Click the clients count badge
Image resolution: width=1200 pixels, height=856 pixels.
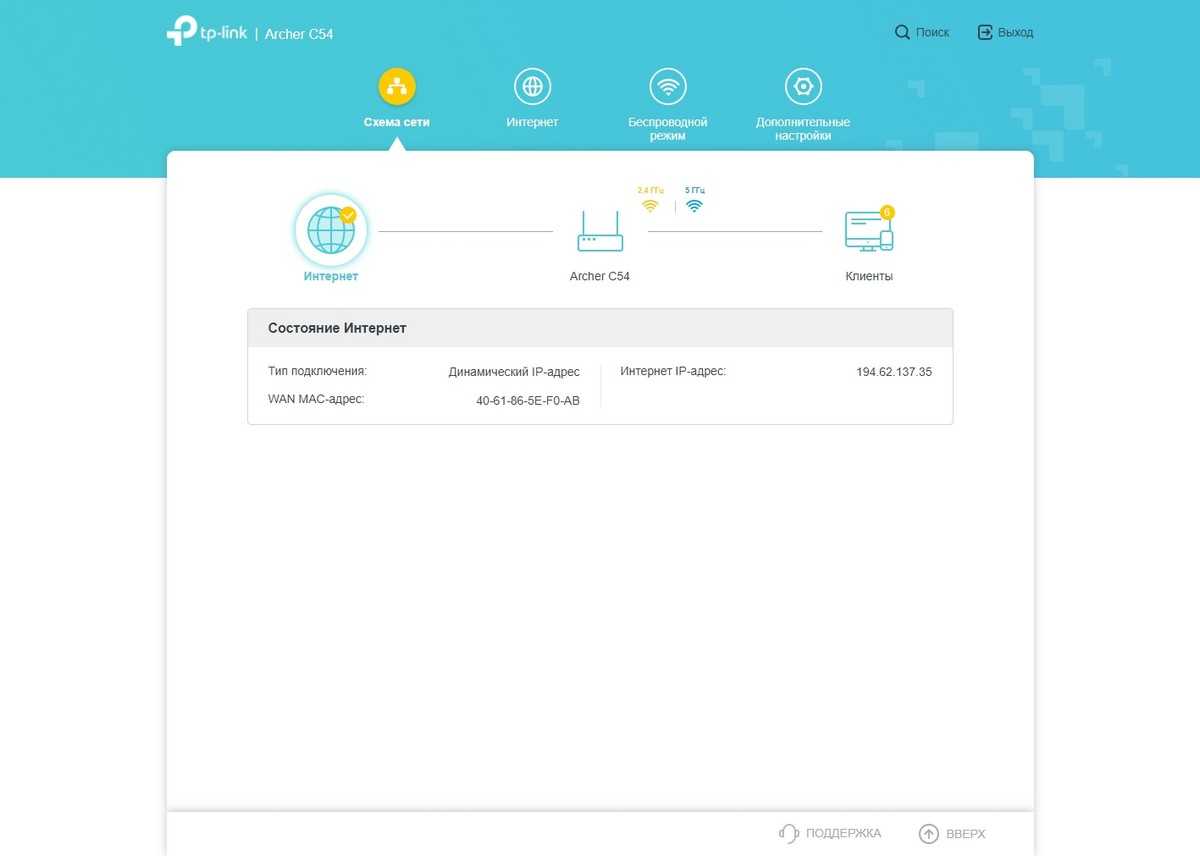point(886,212)
